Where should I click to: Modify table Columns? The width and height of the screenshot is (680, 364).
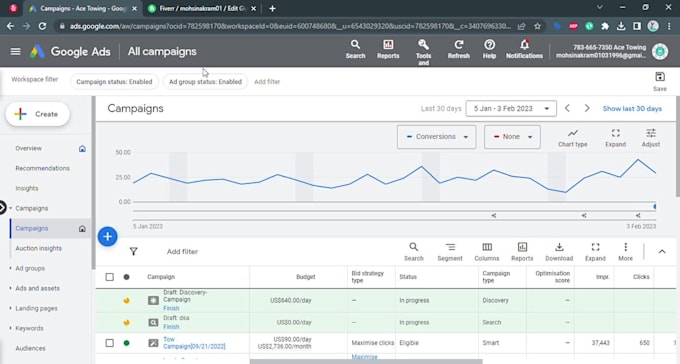click(487, 252)
